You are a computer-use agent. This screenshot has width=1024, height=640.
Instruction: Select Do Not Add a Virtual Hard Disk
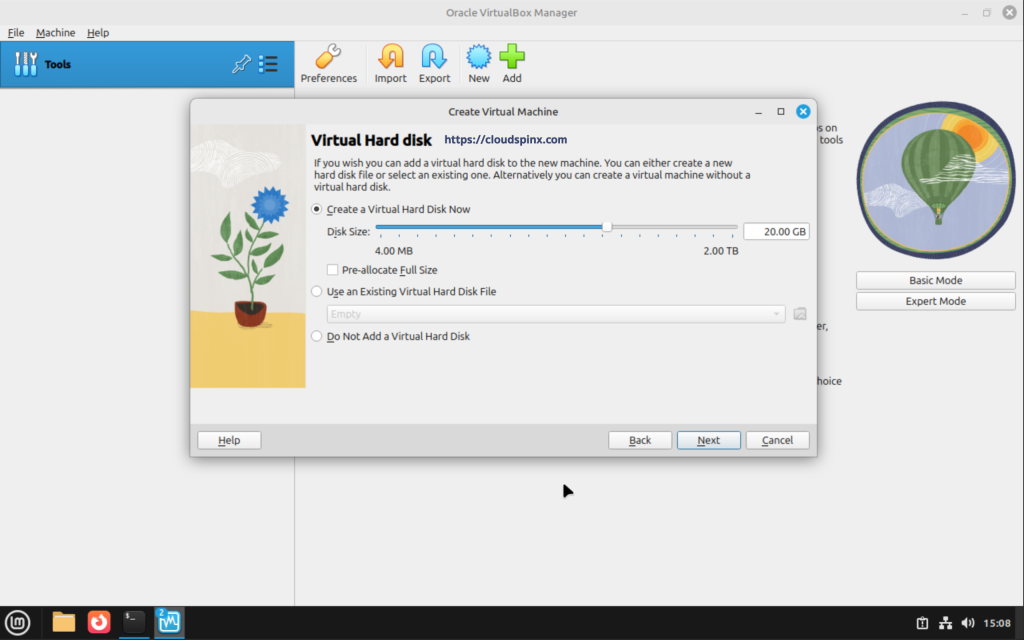(x=316, y=336)
